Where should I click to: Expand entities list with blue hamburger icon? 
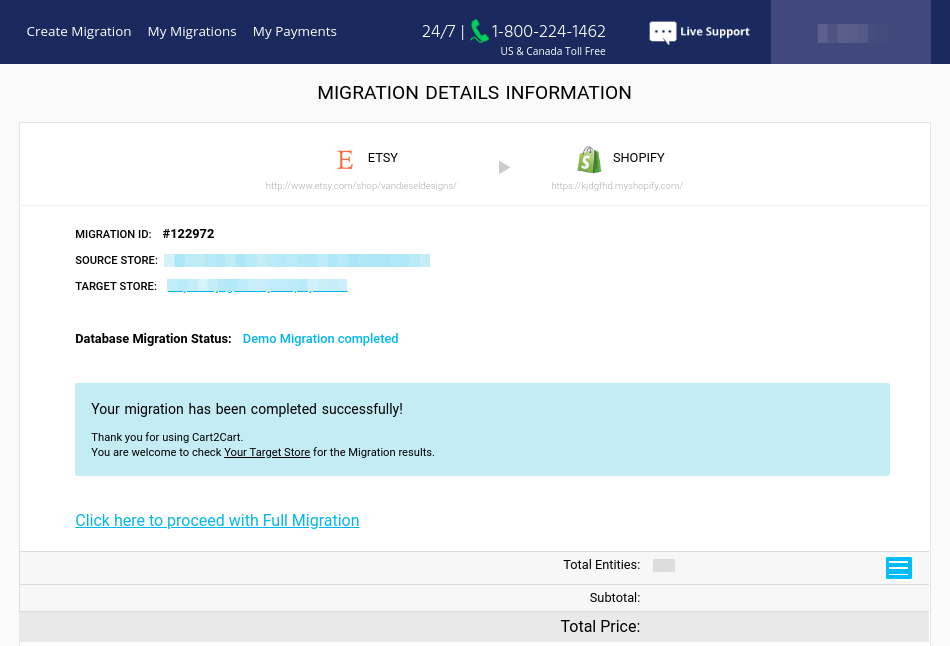click(899, 568)
